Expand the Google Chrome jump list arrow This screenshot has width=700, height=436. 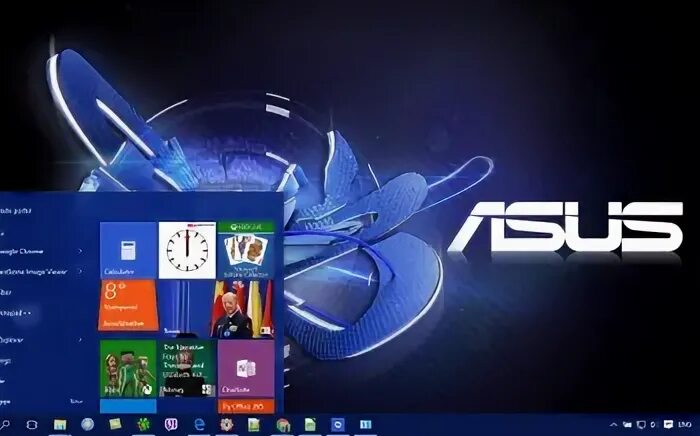pos(80,251)
